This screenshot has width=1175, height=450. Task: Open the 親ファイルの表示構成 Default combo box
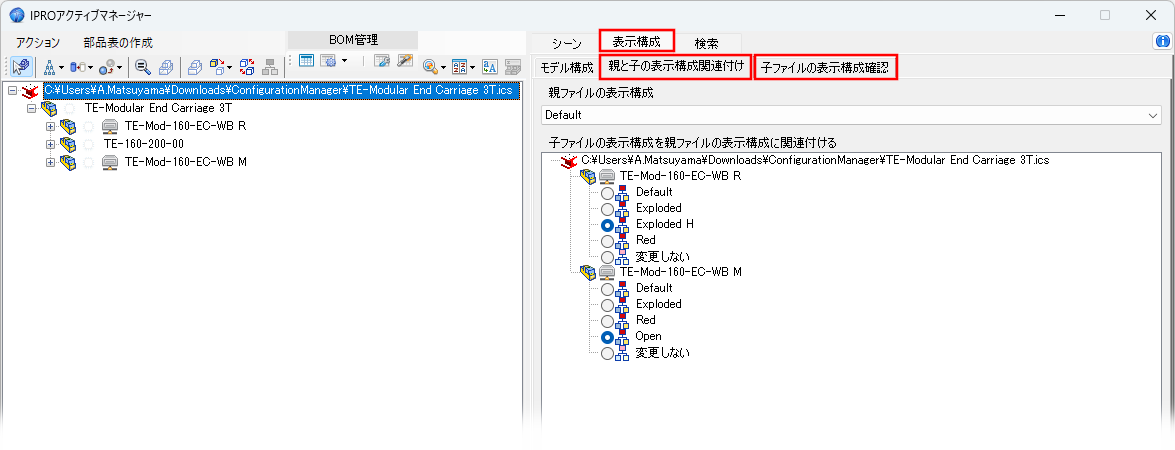click(x=852, y=115)
